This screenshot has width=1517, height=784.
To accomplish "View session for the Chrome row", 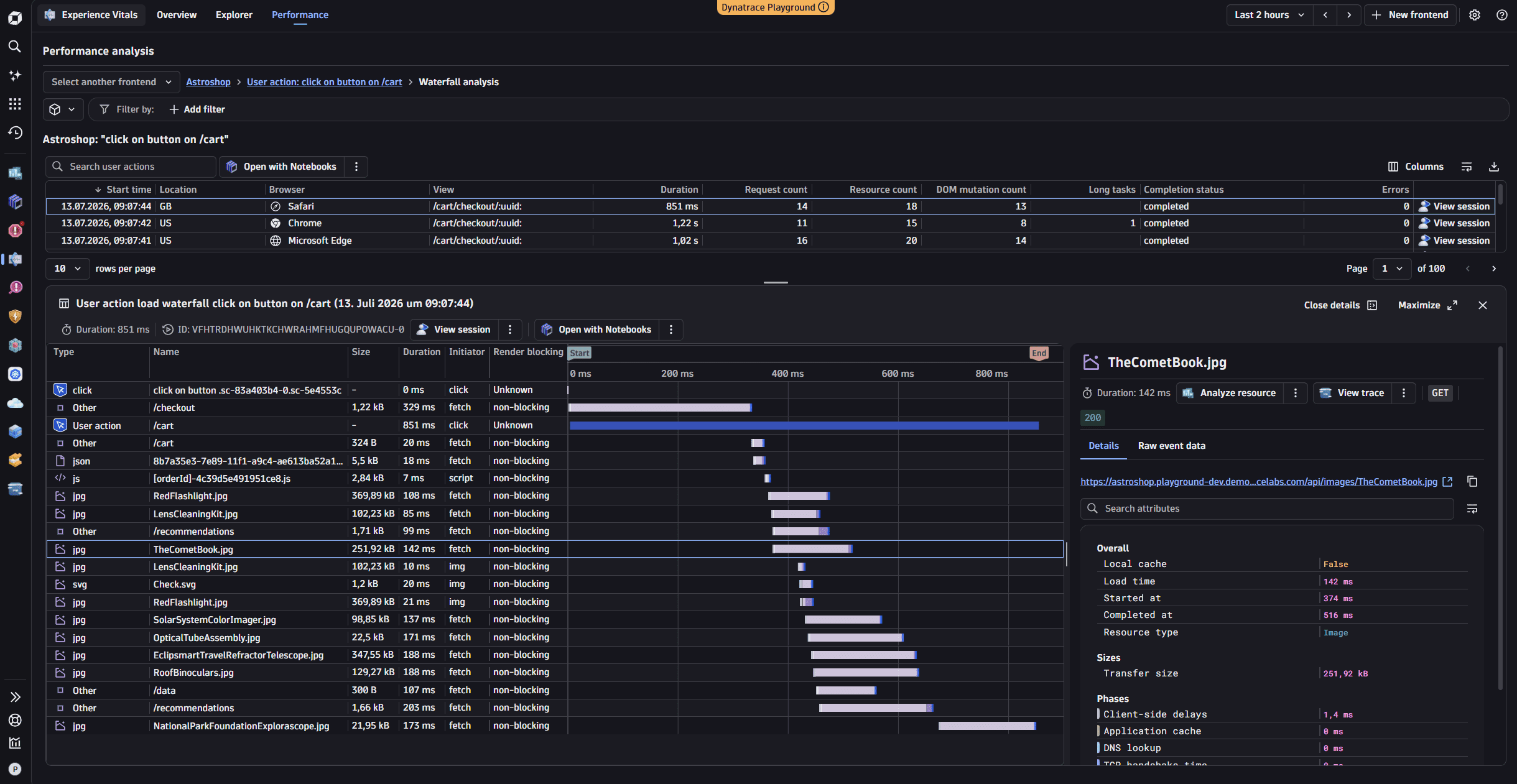I will click(x=1454, y=223).
